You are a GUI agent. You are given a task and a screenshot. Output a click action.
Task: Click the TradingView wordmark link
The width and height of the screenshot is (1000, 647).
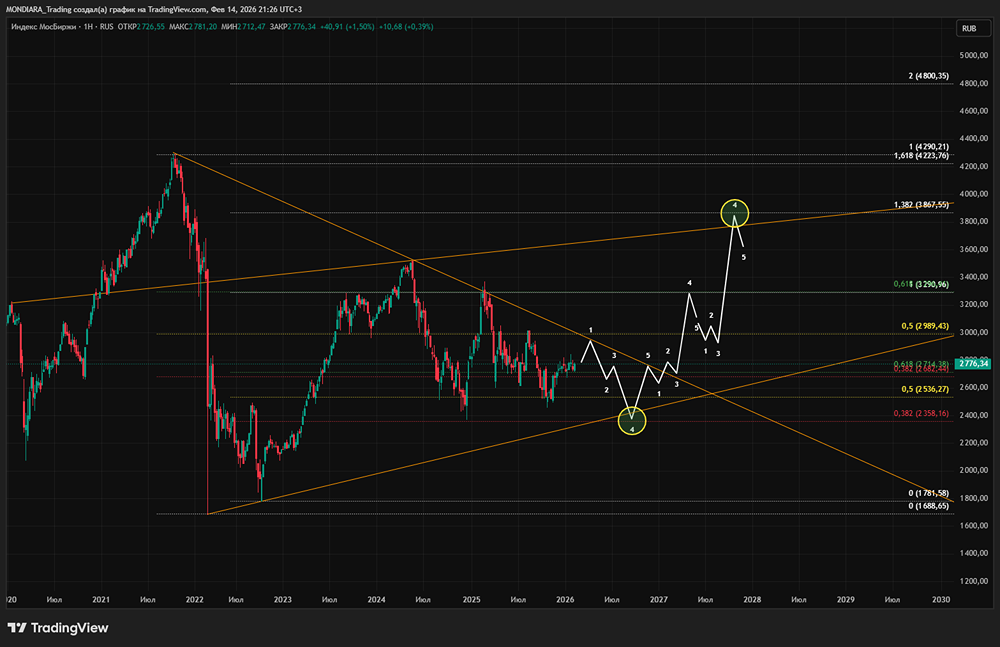[70, 628]
